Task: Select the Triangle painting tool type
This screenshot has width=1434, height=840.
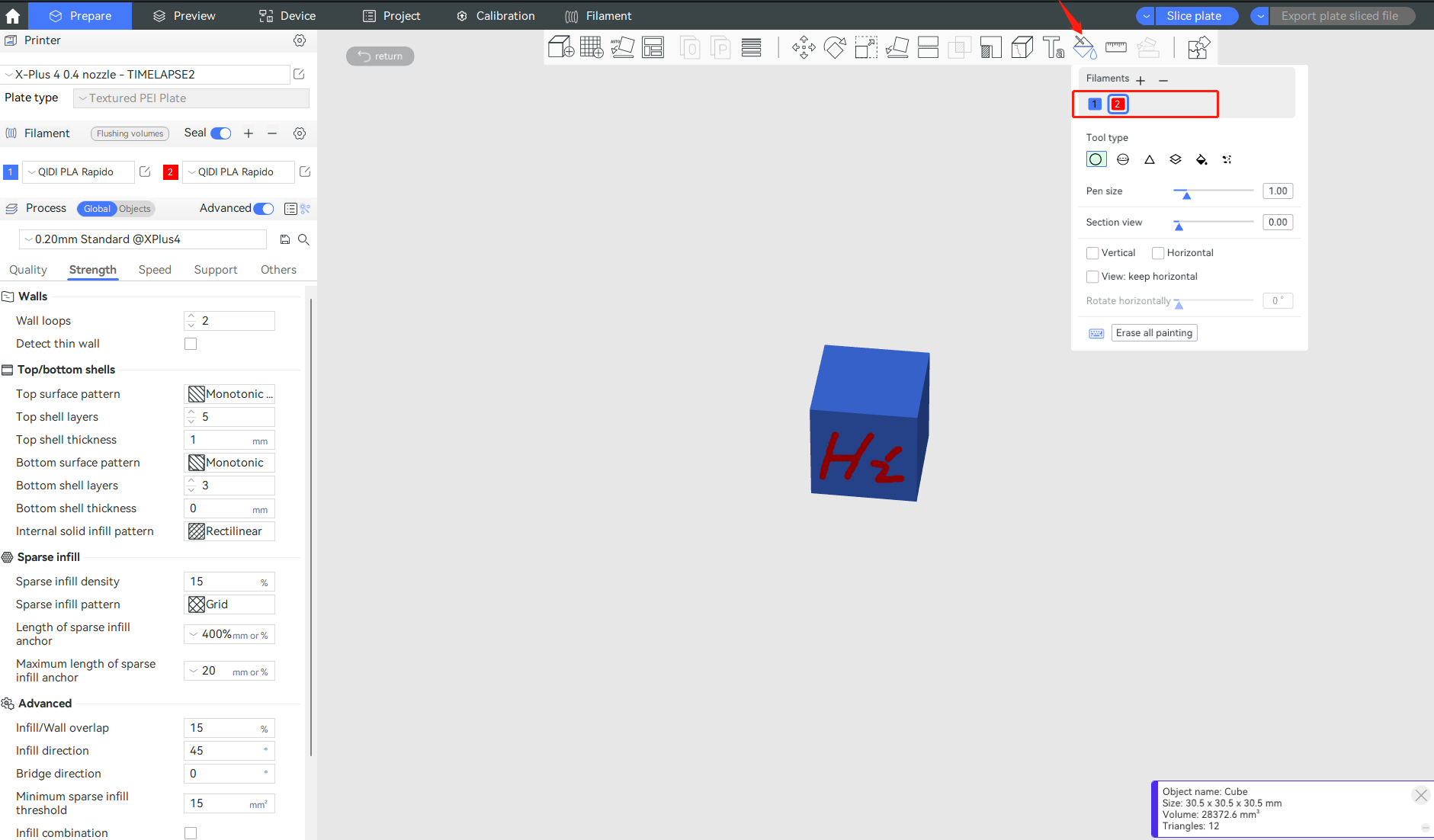Action: [x=1148, y=159]
